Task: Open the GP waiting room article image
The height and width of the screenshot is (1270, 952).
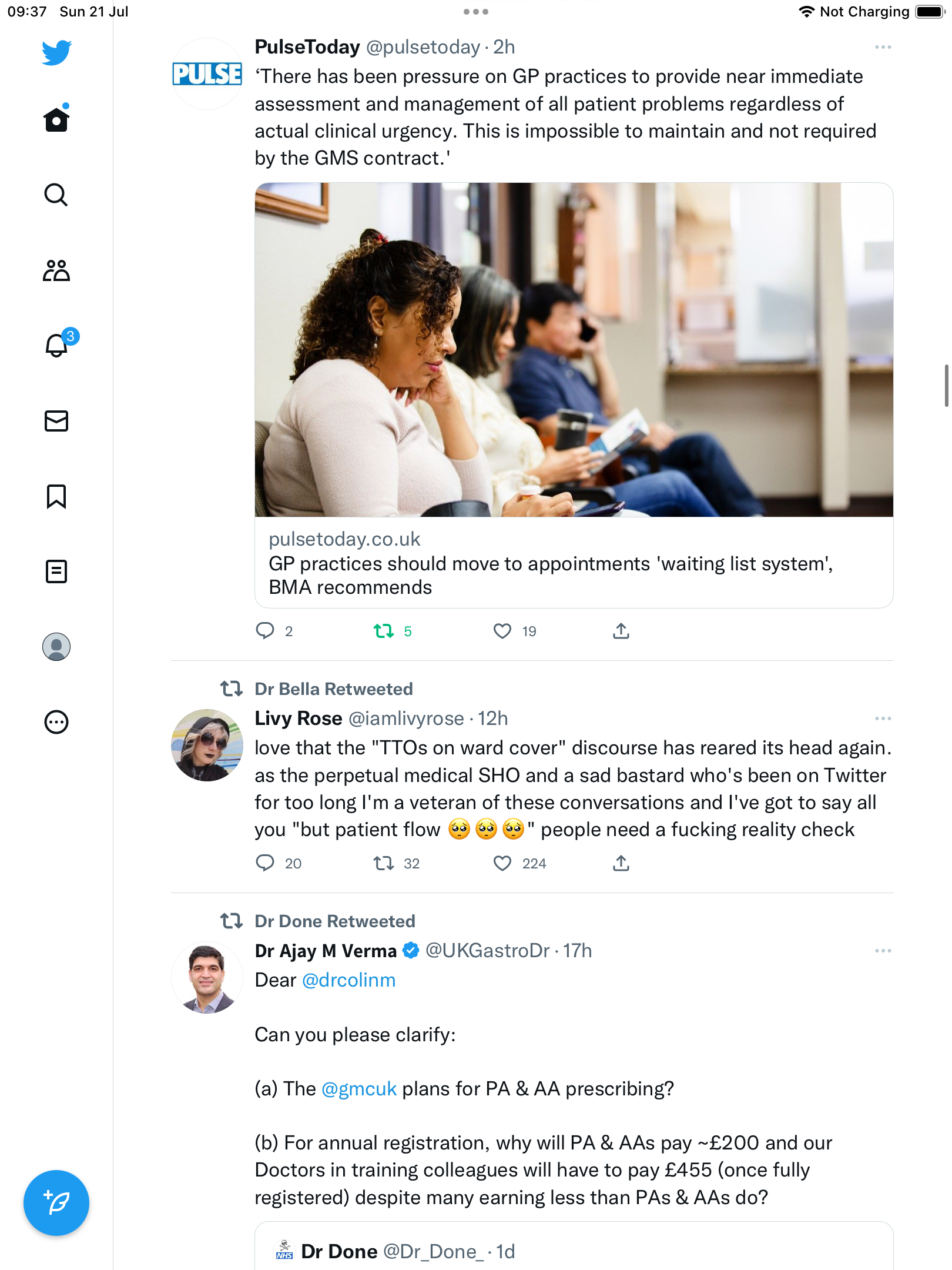Action: [x=574, y=350]
